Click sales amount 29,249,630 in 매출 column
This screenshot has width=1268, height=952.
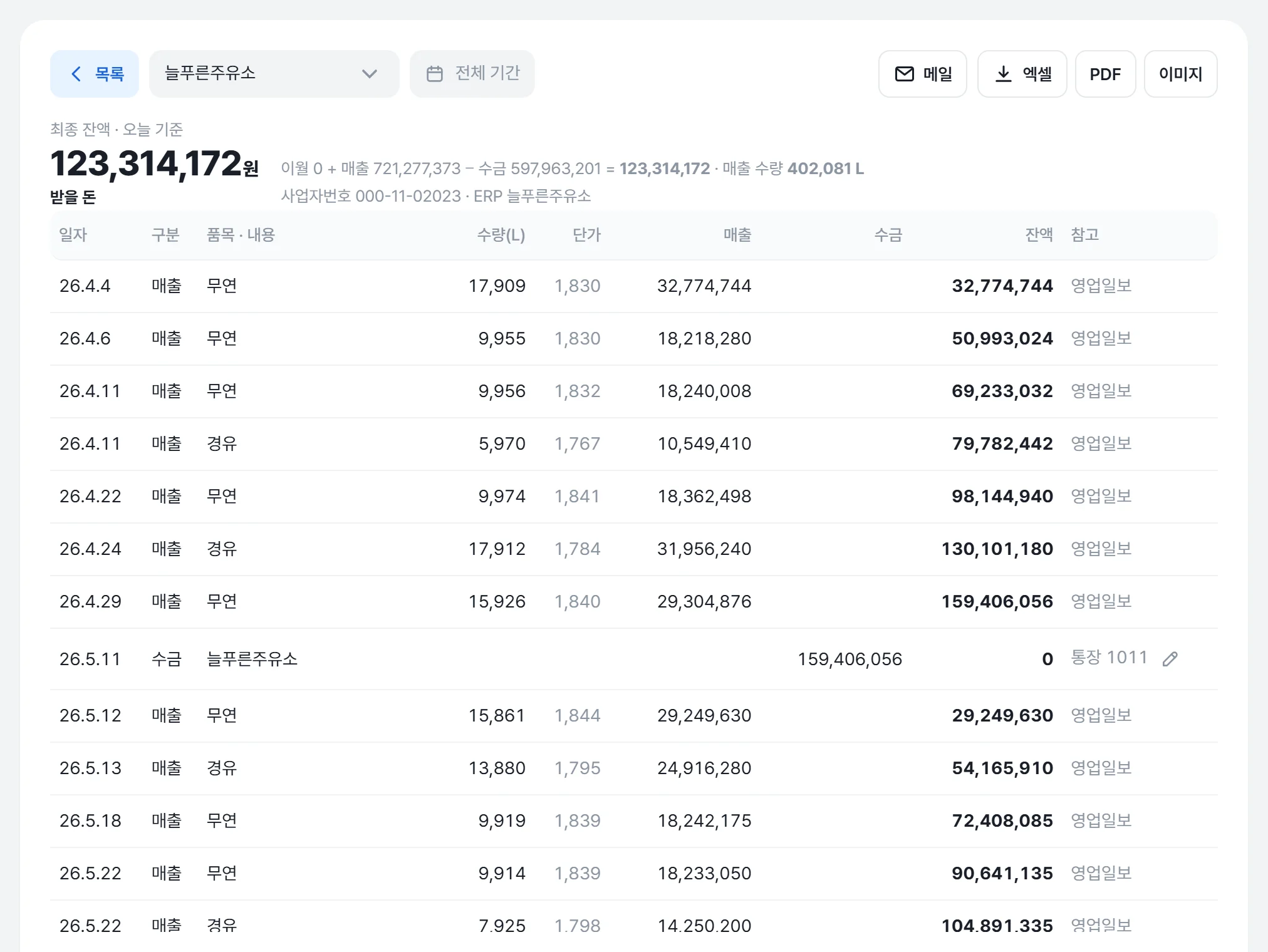pyautogui.click(x=704, y=716)
